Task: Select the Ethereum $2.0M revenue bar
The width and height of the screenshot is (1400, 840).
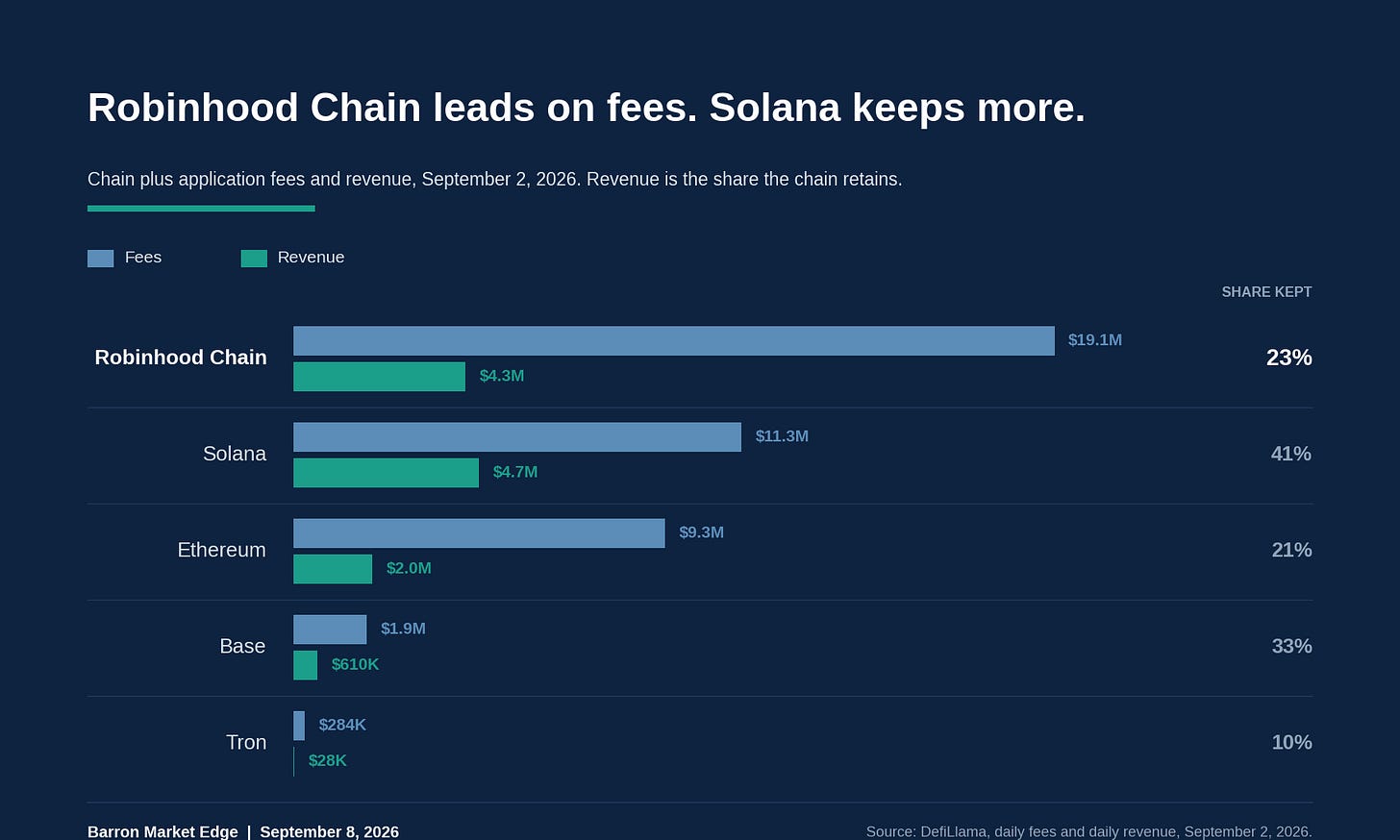Action: [333, 568]
